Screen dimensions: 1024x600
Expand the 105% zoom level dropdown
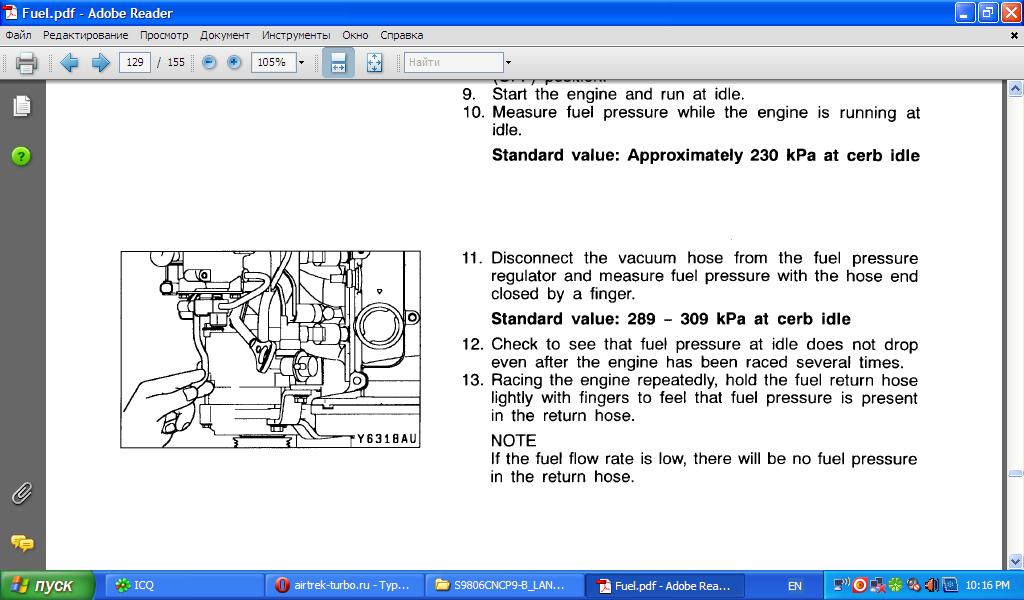[x=301, y=63]
